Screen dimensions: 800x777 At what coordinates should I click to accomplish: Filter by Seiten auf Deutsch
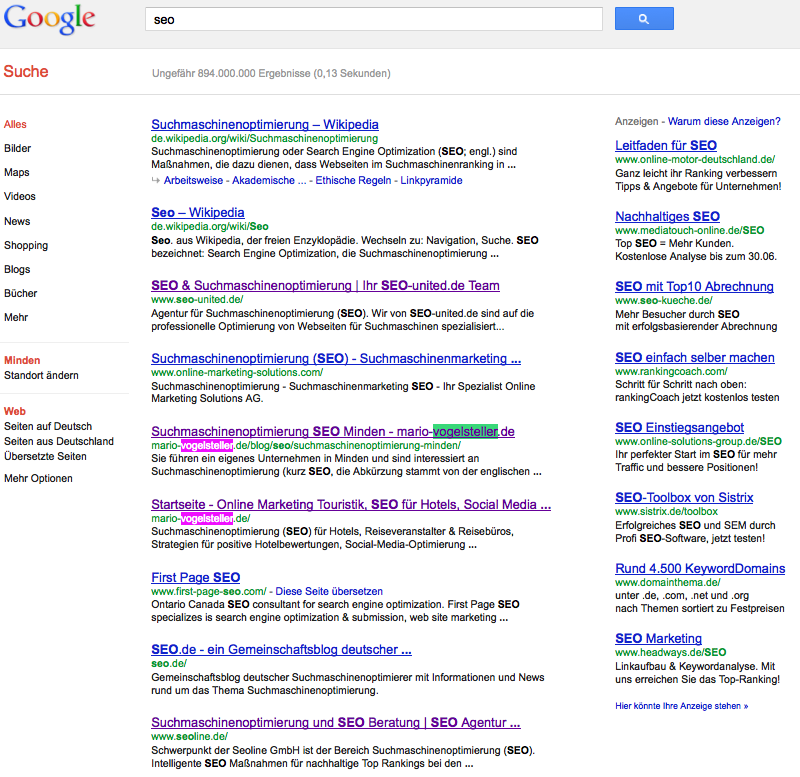pyautogui.click(x=48, y=427)
